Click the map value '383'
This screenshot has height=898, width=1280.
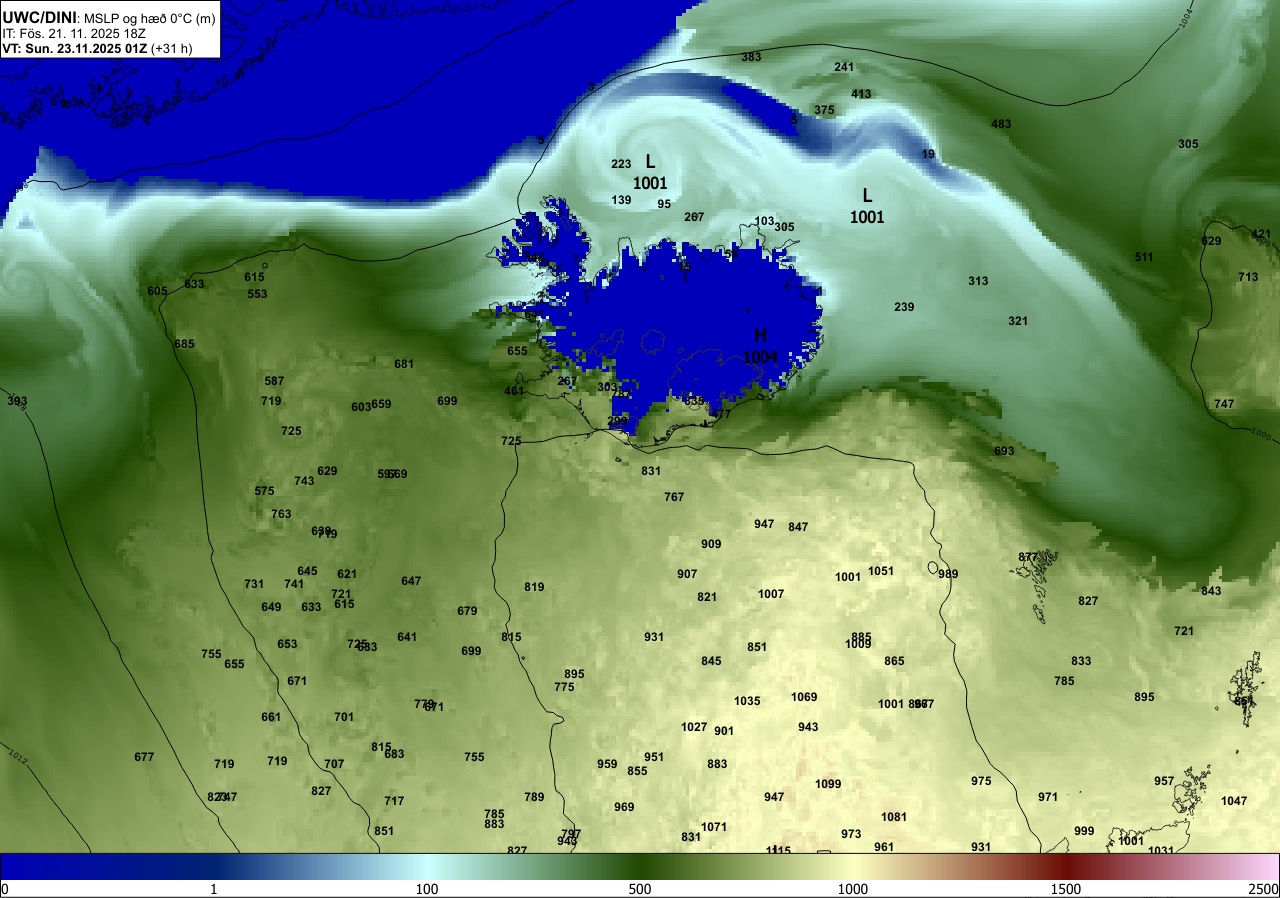tap(751, 57)
